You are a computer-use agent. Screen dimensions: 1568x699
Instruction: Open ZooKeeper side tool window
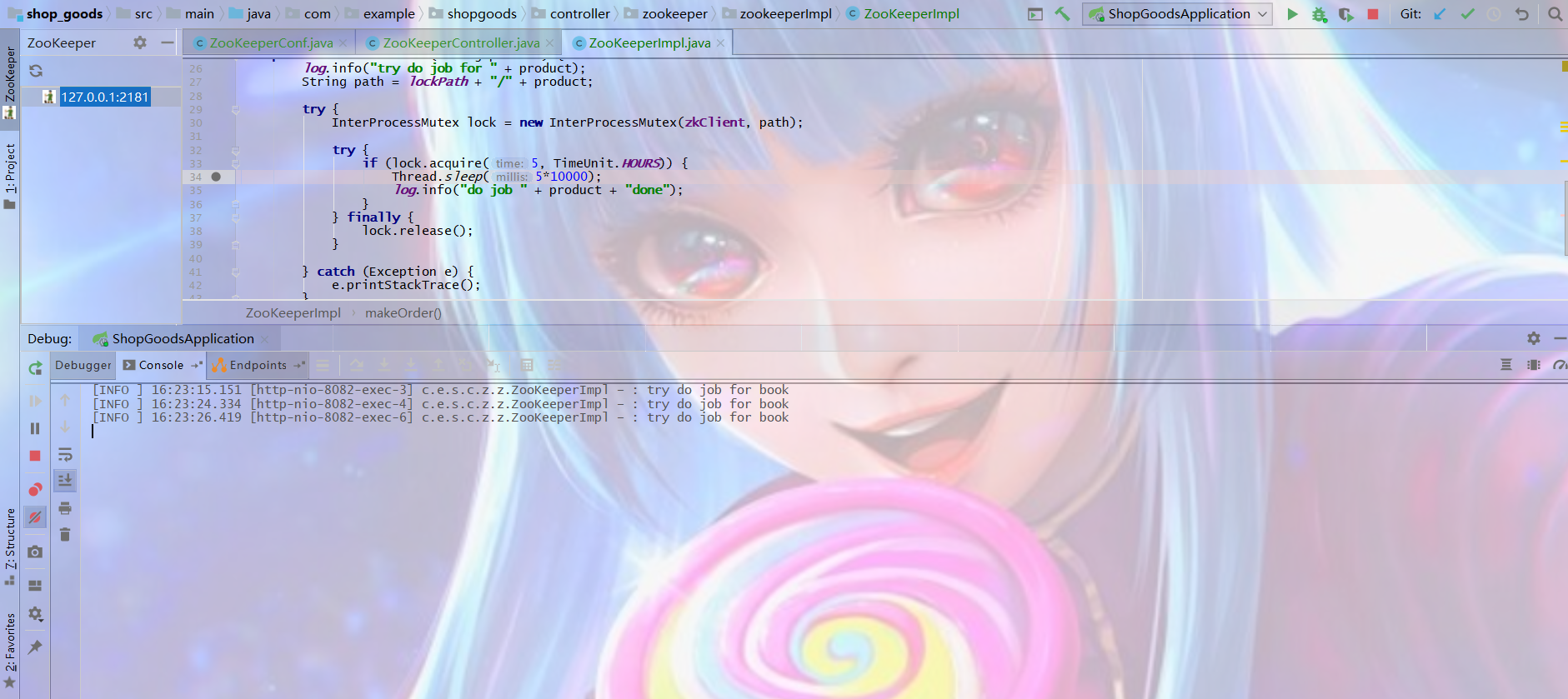click(10, 82)
